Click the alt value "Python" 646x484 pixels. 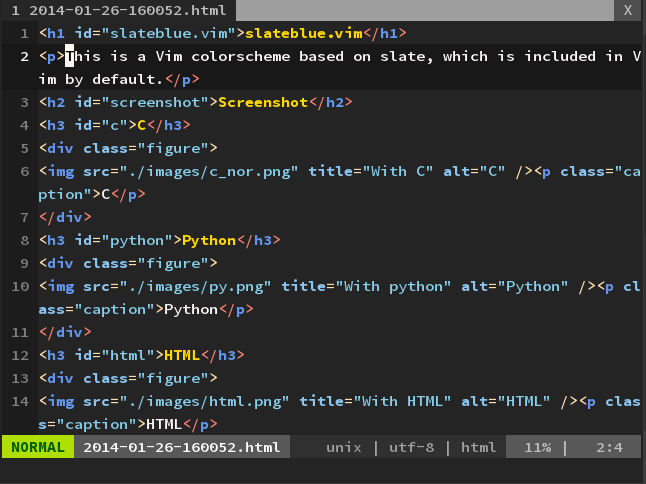[x=533, y=287]
